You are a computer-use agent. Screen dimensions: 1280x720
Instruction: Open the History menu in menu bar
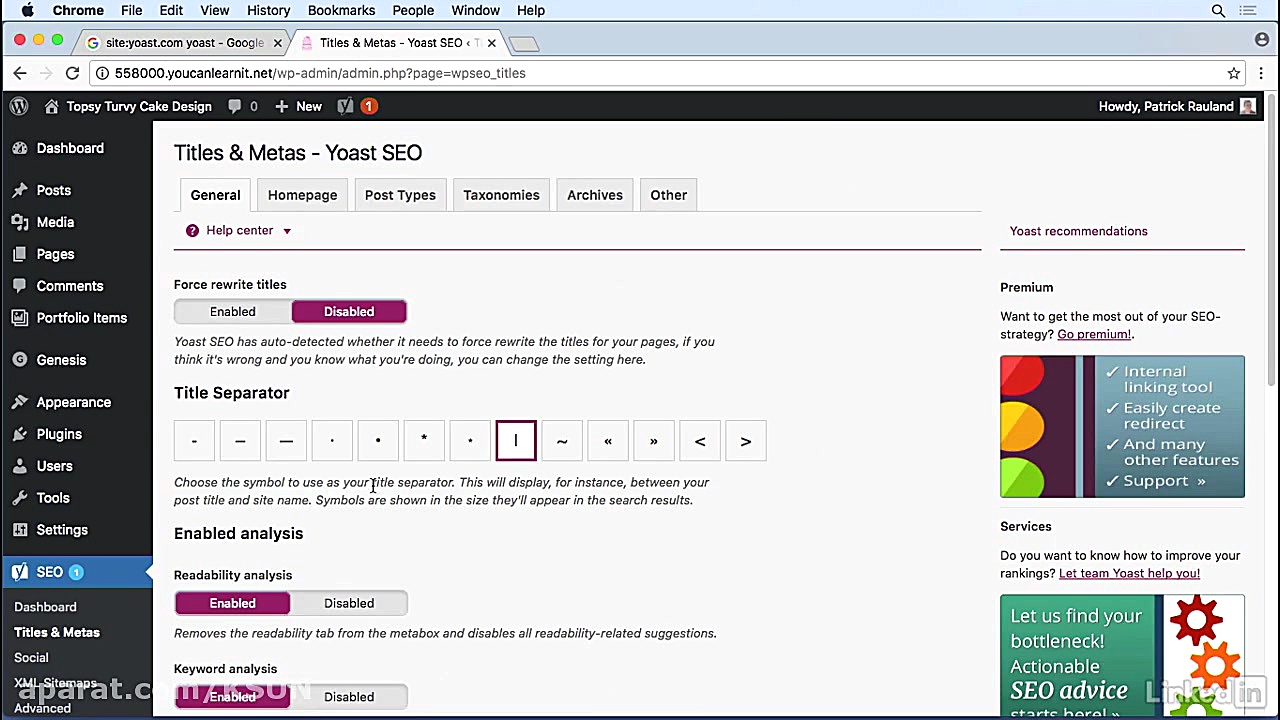(x=268, y=11)
